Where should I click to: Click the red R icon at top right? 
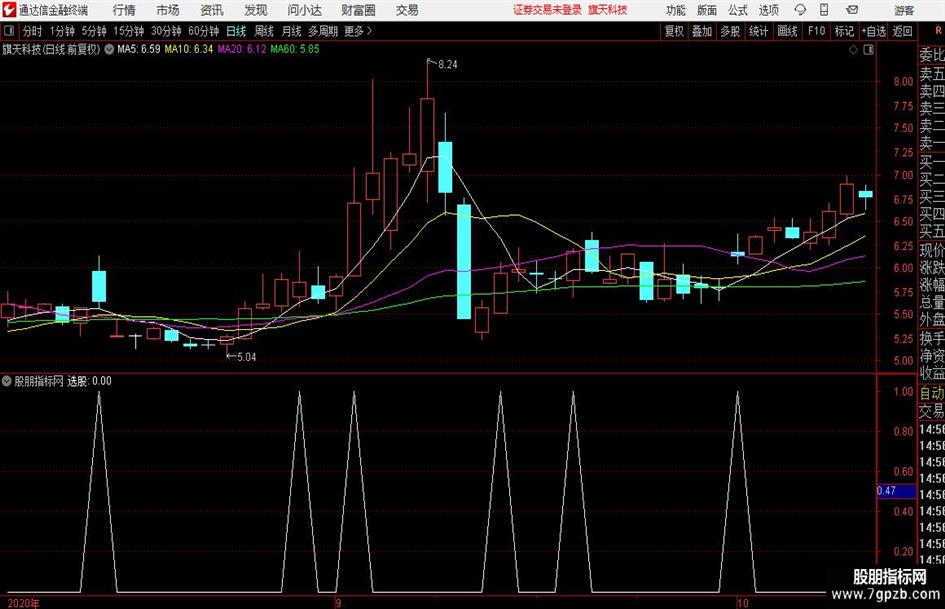click(938, 30)
